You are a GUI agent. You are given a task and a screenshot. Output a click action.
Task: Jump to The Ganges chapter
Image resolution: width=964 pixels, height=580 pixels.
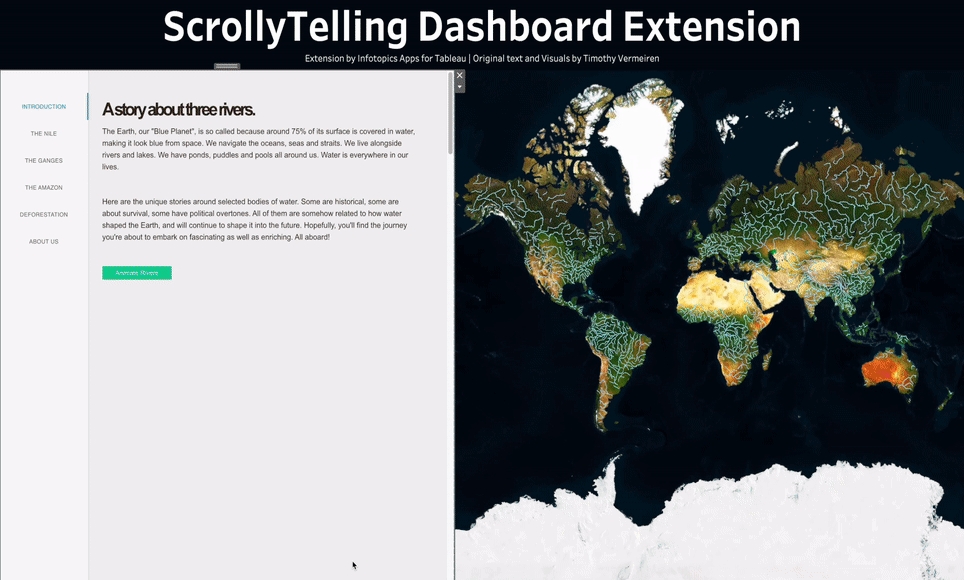click(44, 160)
